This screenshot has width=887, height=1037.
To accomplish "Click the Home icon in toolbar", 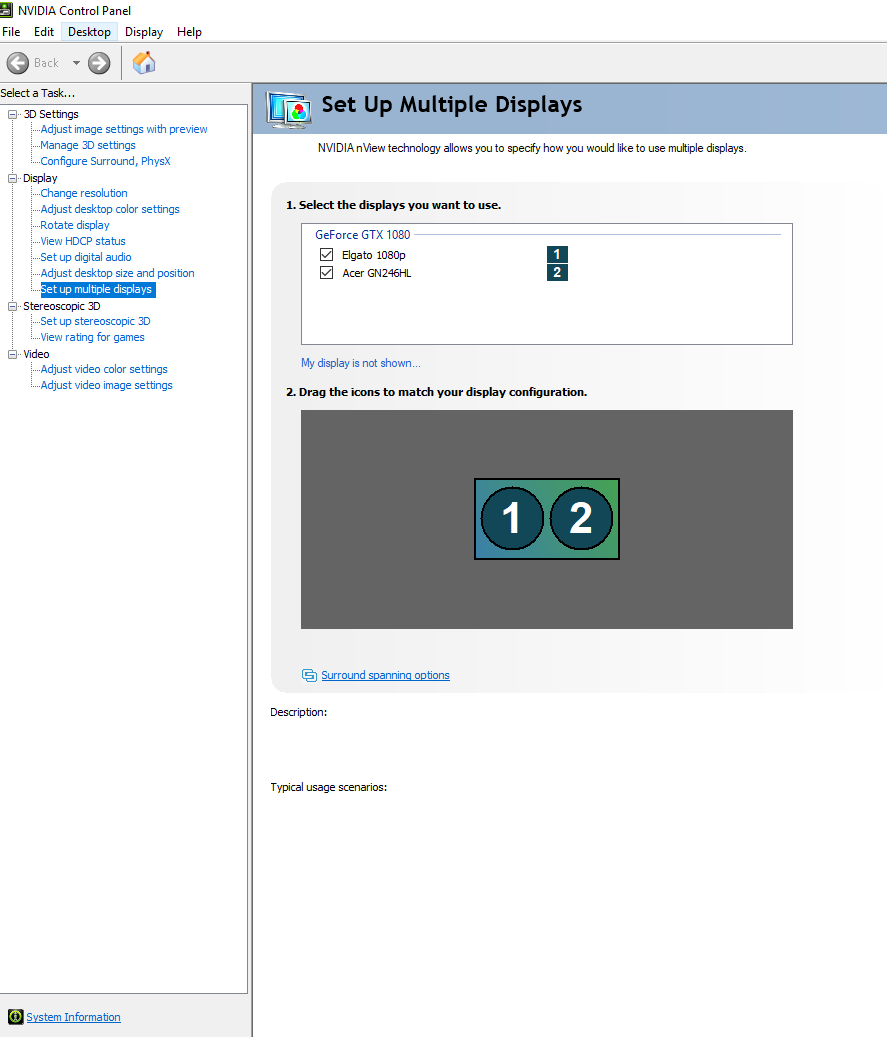I will click(x=144, y=63).
